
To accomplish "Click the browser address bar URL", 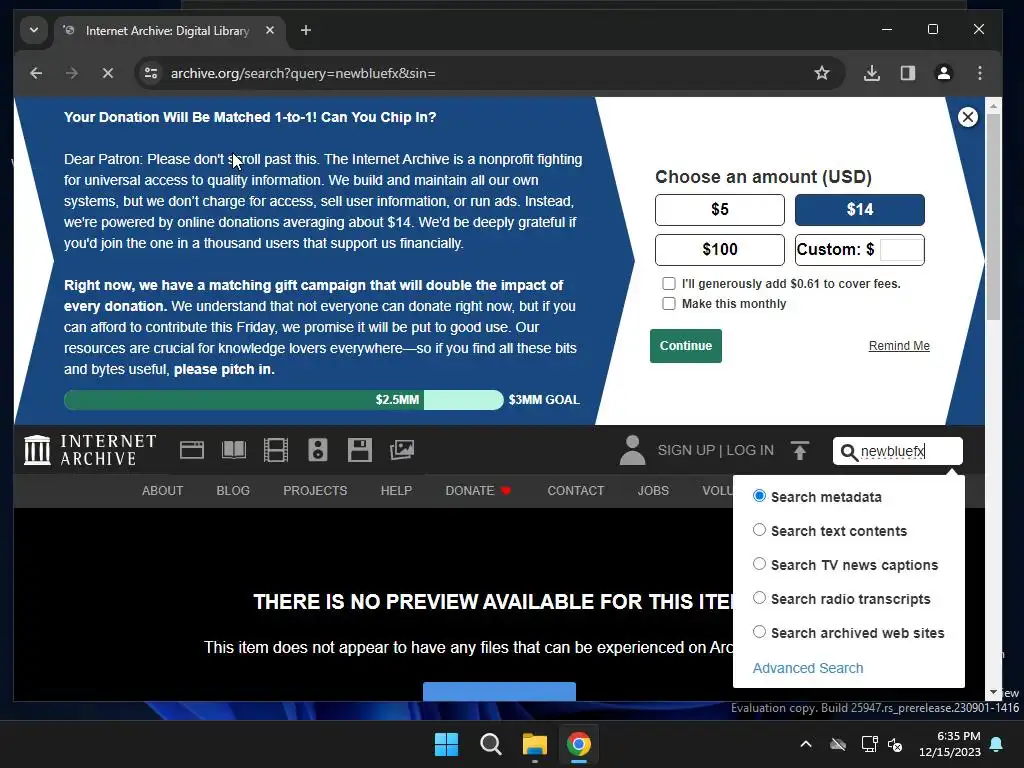I will tap(303, 73).
